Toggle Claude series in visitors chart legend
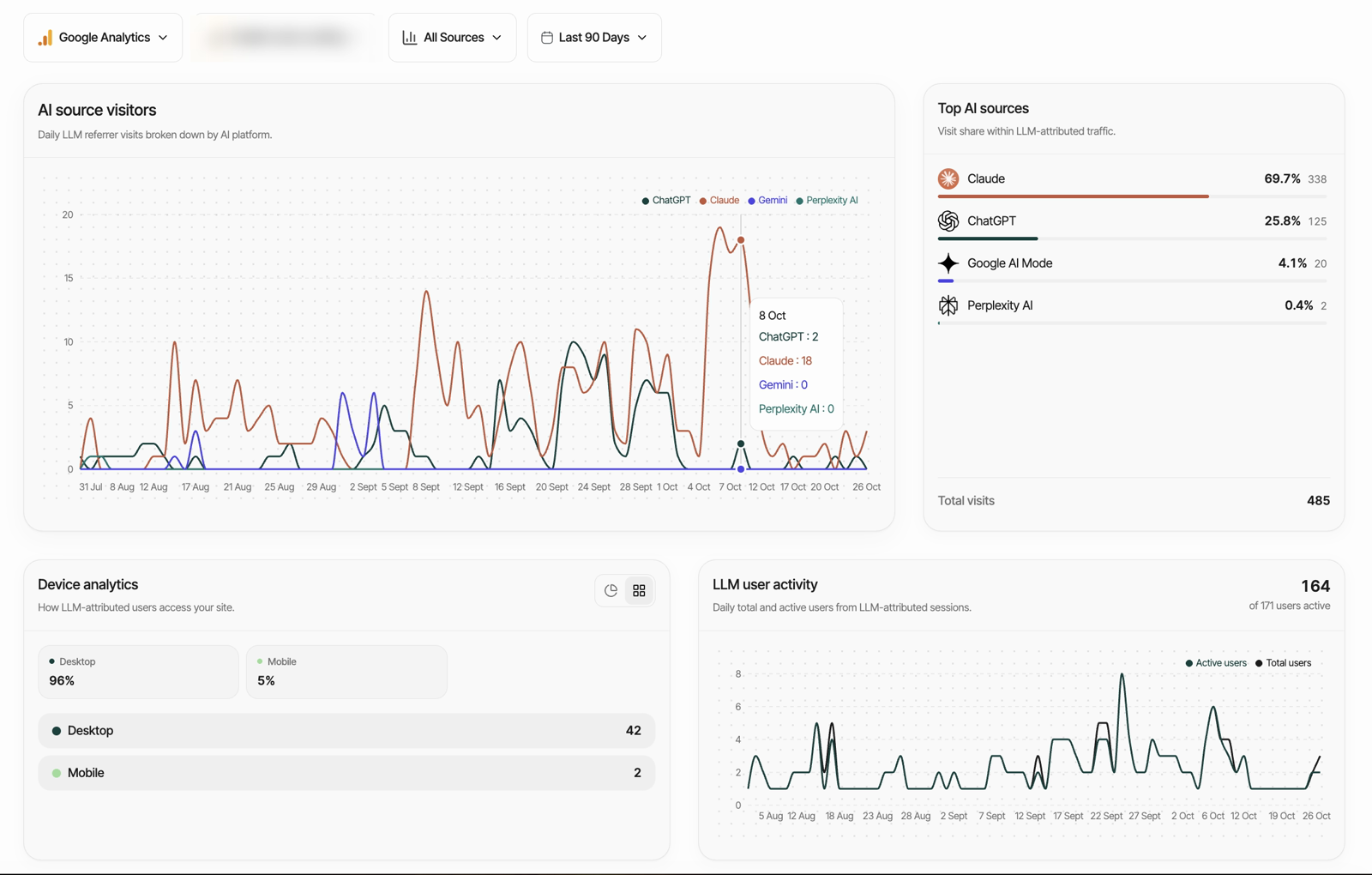The width and height of the screenshot is (1372, 875). click(x=719, y=200)
